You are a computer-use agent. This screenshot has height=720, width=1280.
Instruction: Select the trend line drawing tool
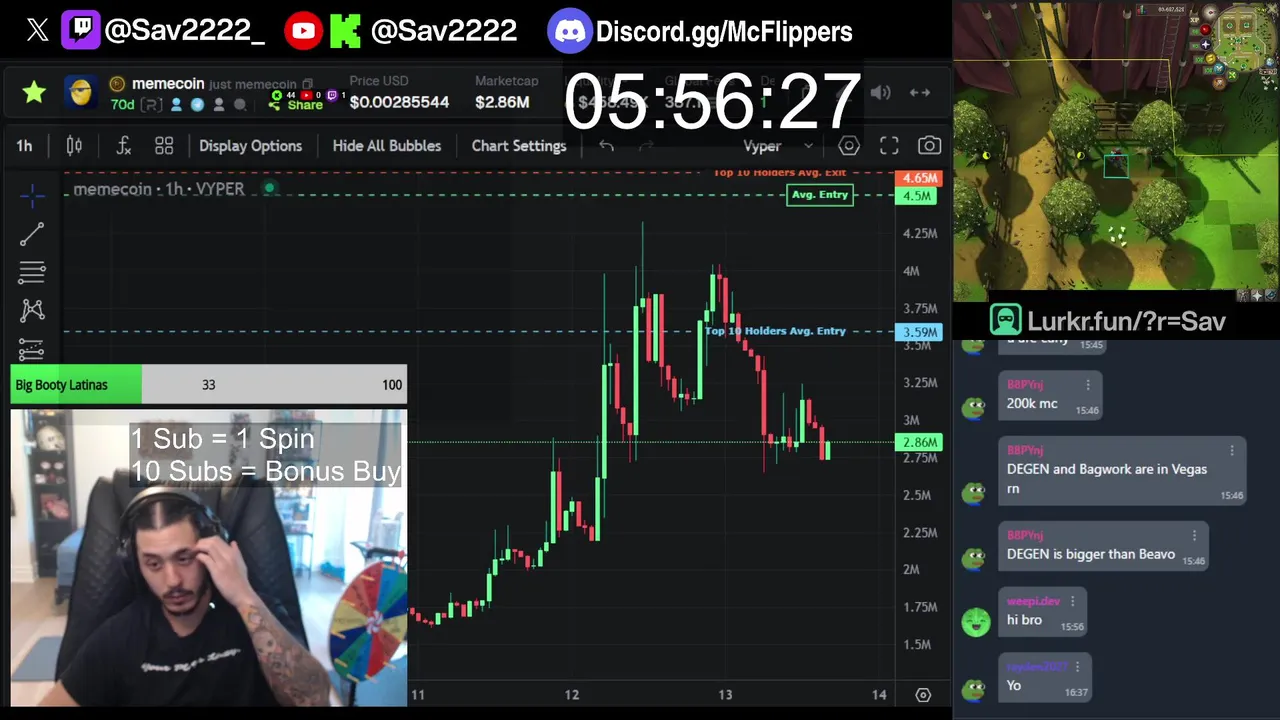32,234
